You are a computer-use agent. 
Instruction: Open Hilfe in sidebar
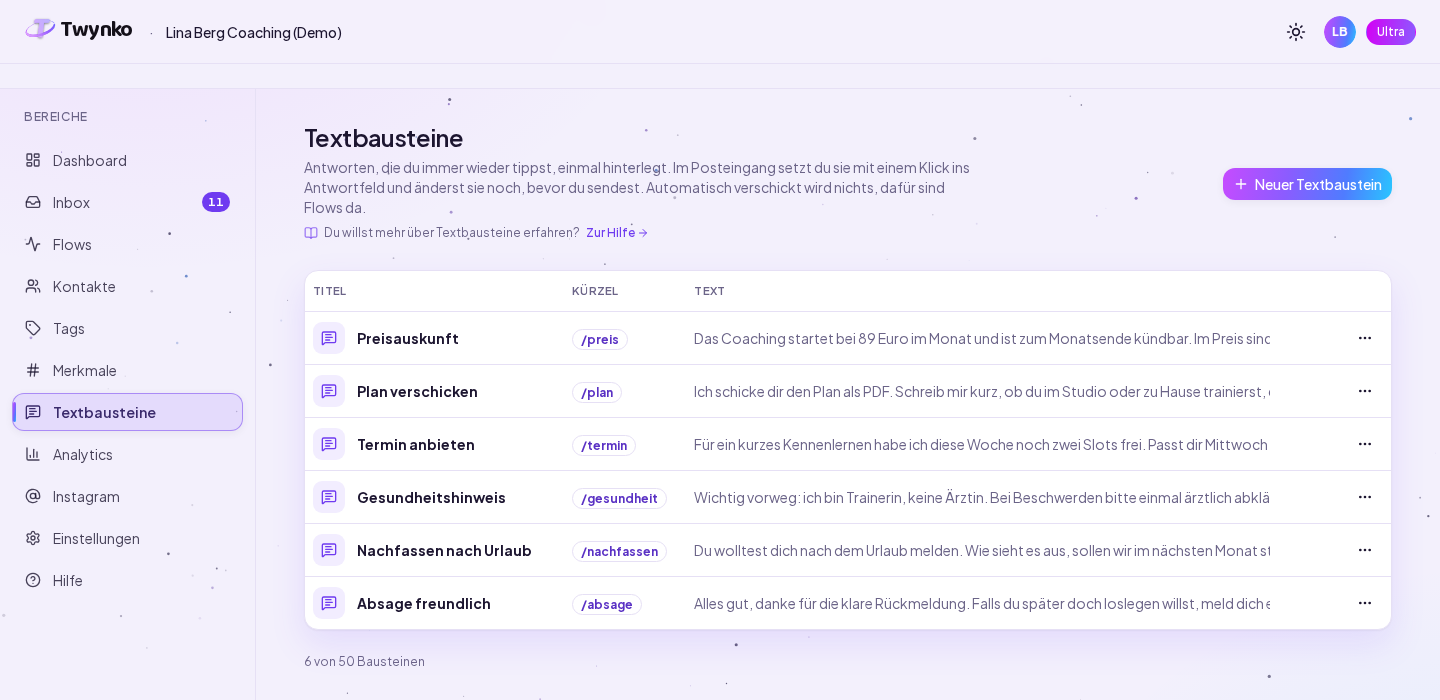pos(128,580)
